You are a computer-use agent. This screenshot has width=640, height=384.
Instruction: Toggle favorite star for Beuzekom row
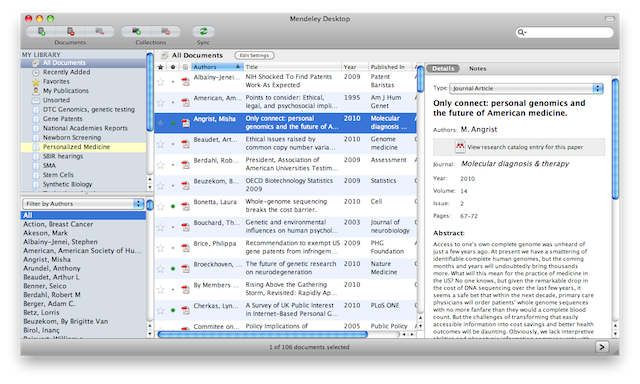click(x=160, y=186)
